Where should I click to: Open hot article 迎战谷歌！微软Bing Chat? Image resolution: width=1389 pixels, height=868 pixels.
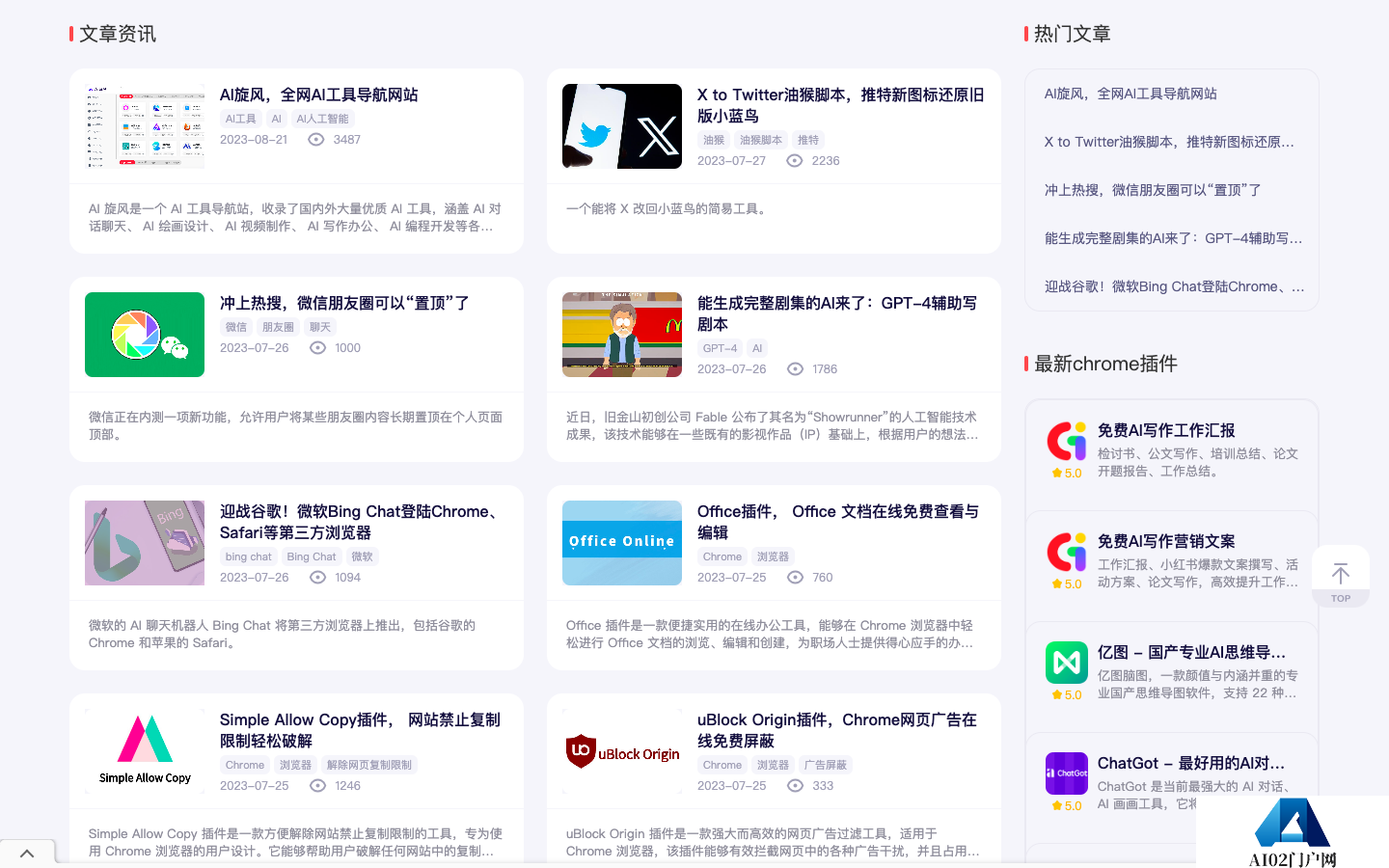tap(1174, 286)
